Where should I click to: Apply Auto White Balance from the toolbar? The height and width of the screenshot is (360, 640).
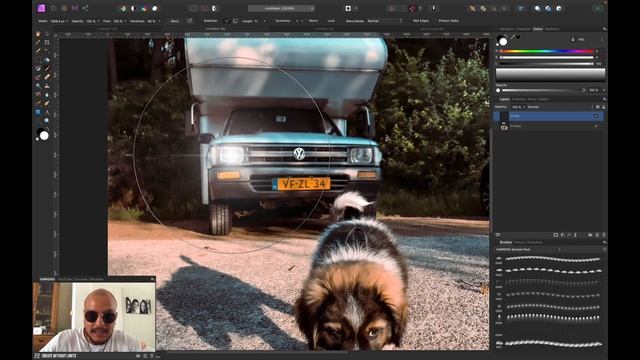(155, 8)
